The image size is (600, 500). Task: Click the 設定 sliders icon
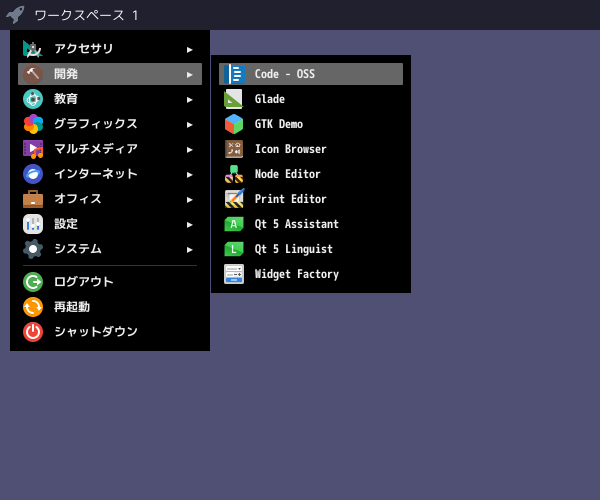(33, 224)
